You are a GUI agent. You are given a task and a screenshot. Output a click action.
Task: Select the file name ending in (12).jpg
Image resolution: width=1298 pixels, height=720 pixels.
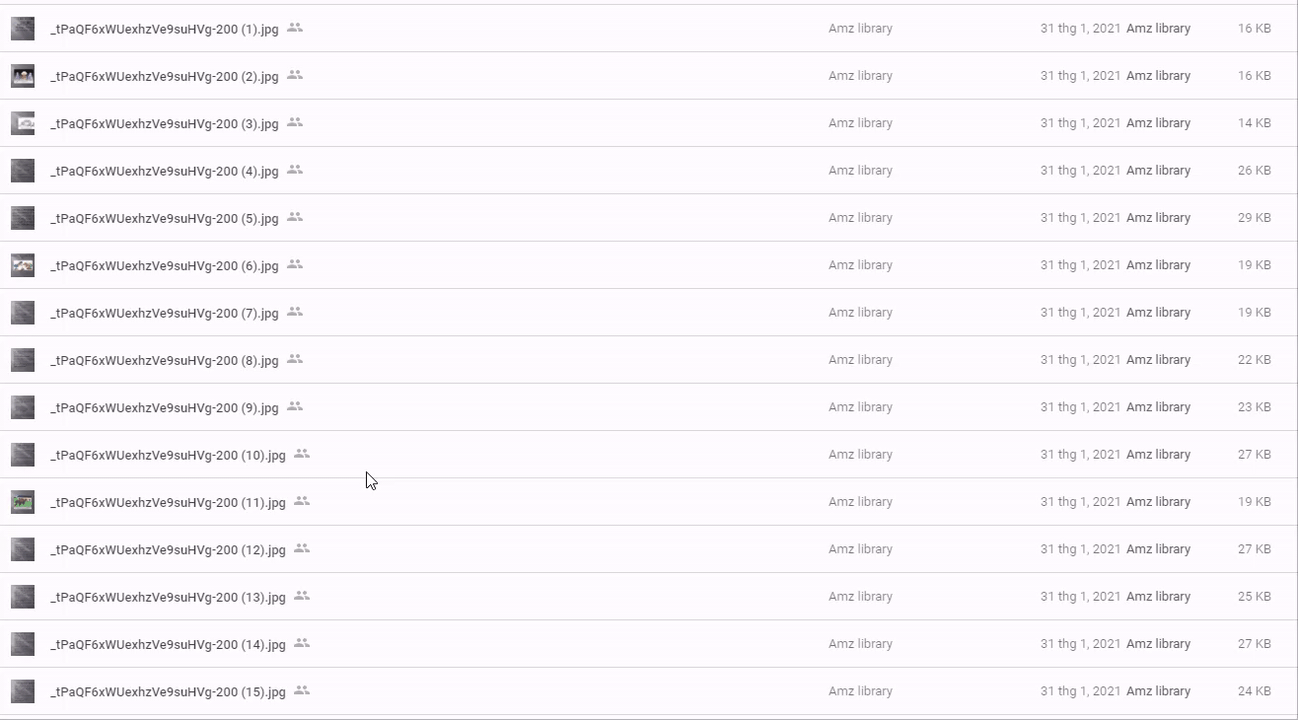click(x=168, y=549)
